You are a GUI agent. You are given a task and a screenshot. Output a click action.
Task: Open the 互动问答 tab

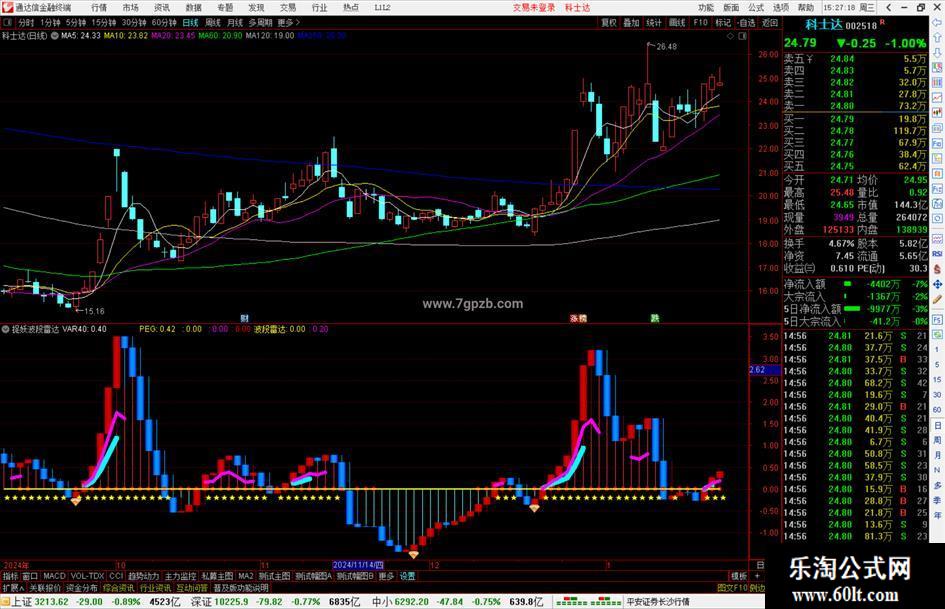click(192, 588)
